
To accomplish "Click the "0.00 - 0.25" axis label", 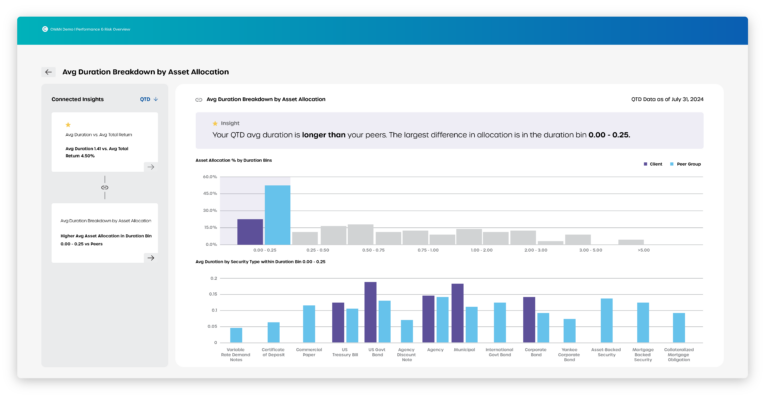I will coord(264,250).
